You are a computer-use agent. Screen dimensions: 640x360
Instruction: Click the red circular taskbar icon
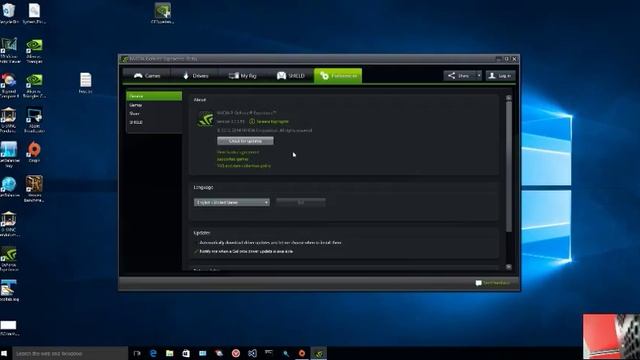point(236,353)
